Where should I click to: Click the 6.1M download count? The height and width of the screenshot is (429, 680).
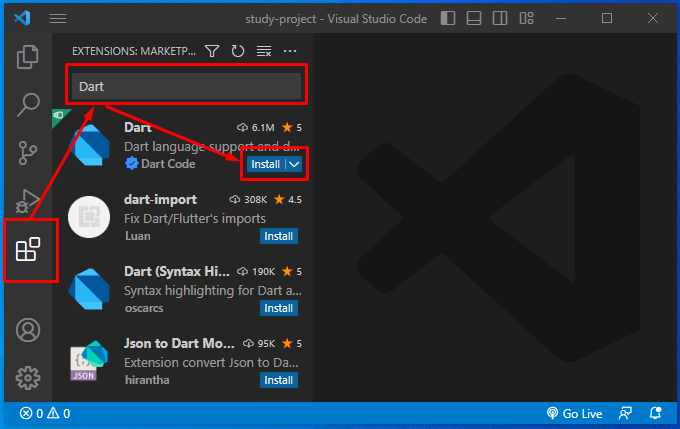(x=256, y=128)
